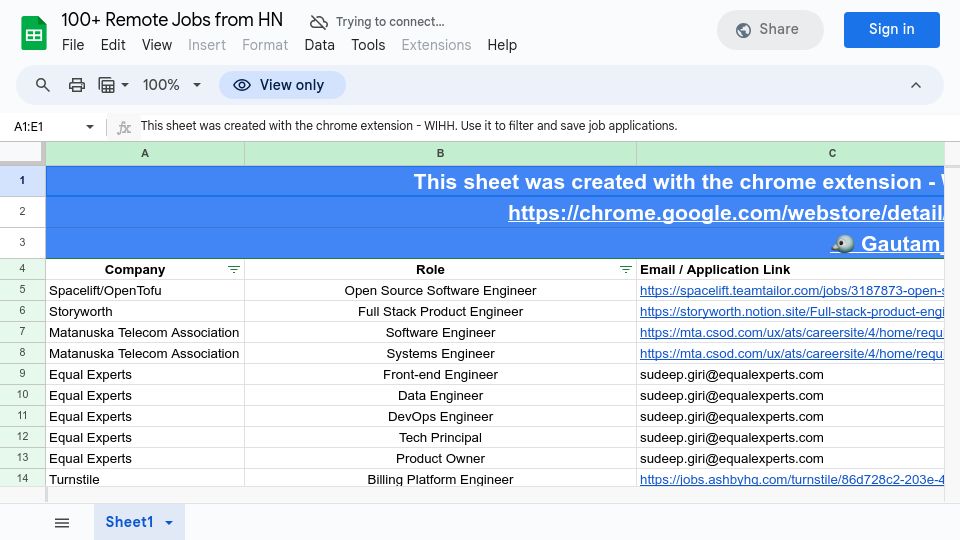Open the Sheet1 tab options arrow
This screenshot has height=540, width=960.
(169, 522)
